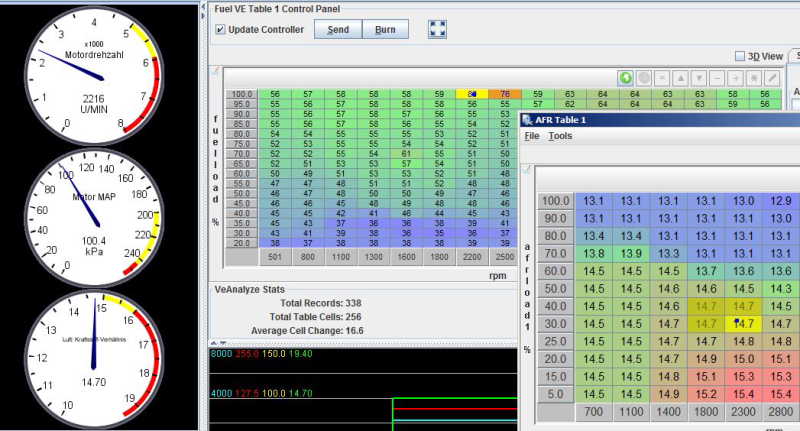Image resolution: width=800 pixels, height=431 pixels.
Task: Click the fullscreen expand arrows icon
Action: pyautogui.click(x=437, y=29)
